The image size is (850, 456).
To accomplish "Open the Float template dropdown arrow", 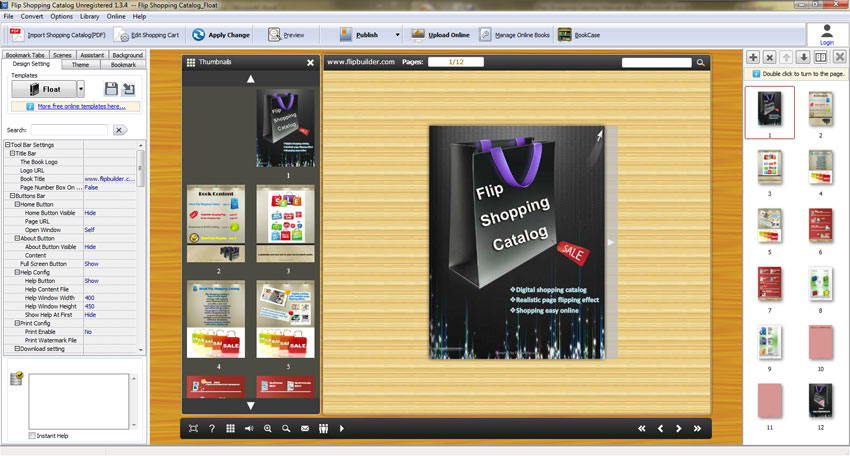I will pyautogui.click(x=80, y=89).
